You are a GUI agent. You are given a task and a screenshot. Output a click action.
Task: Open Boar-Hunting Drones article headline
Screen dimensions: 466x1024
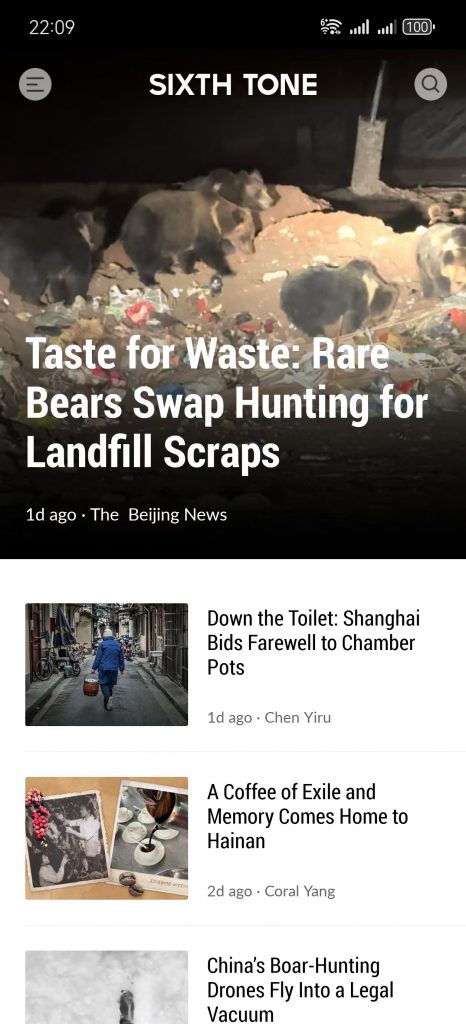(x=300, y=989)
